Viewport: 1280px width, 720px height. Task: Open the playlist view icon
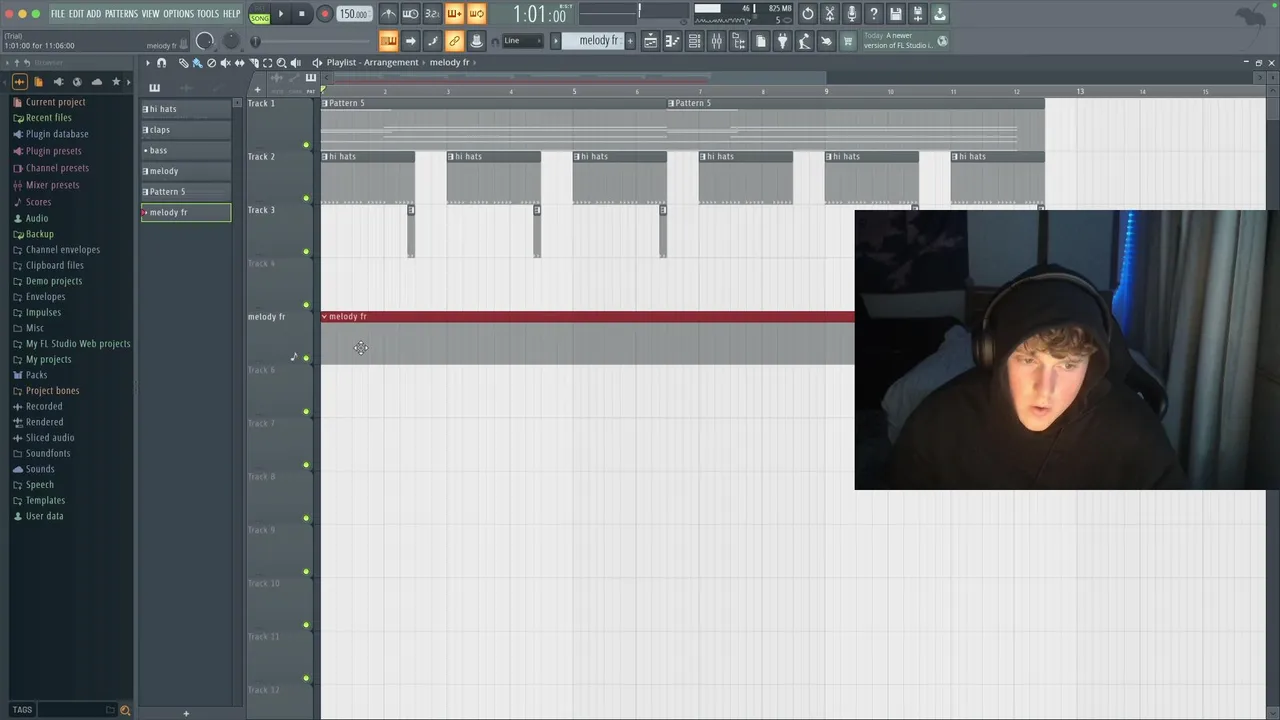[650, 41]
